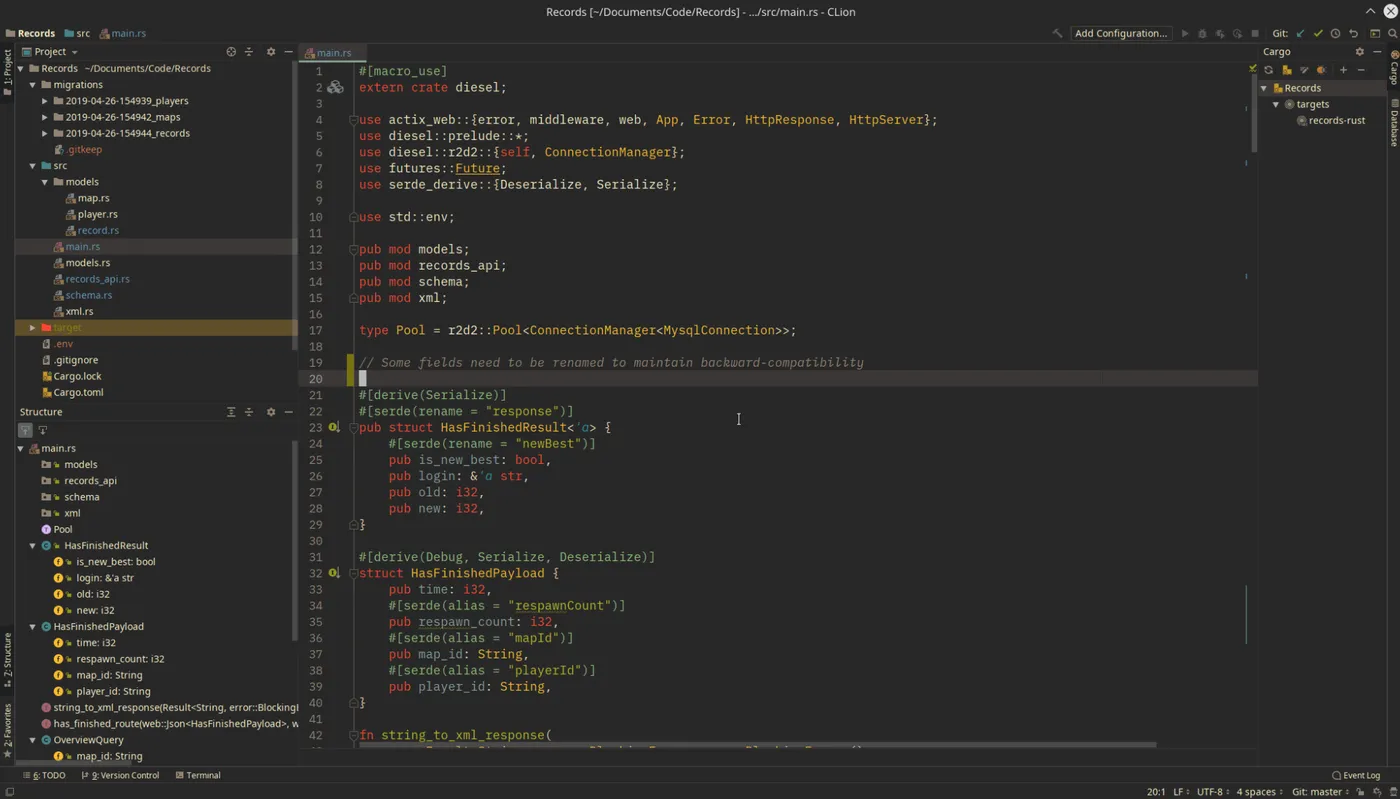Click the Search Everywhere magnifier icon

point(1392,33)
